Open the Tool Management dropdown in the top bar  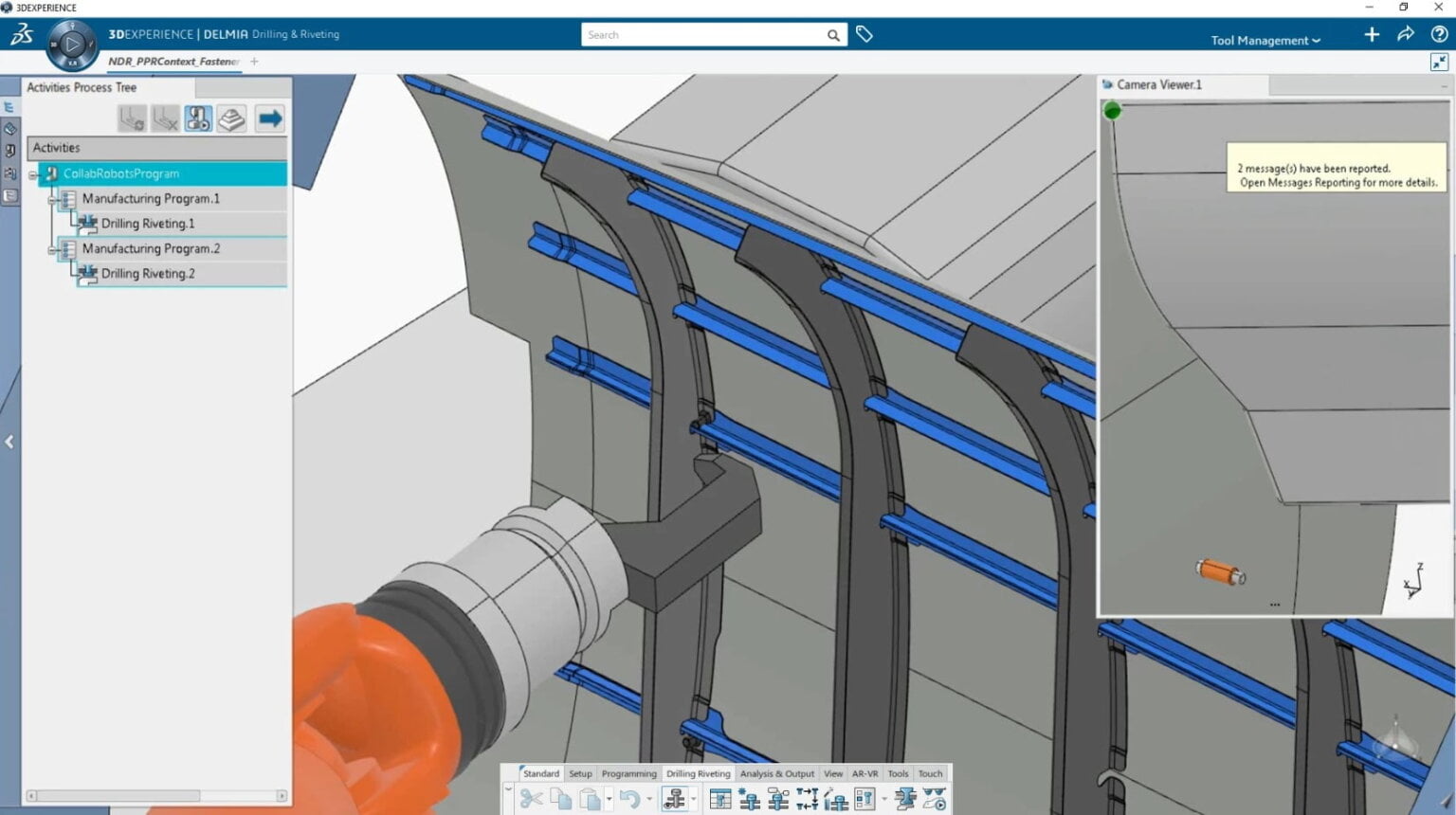tap(1265, 40)
